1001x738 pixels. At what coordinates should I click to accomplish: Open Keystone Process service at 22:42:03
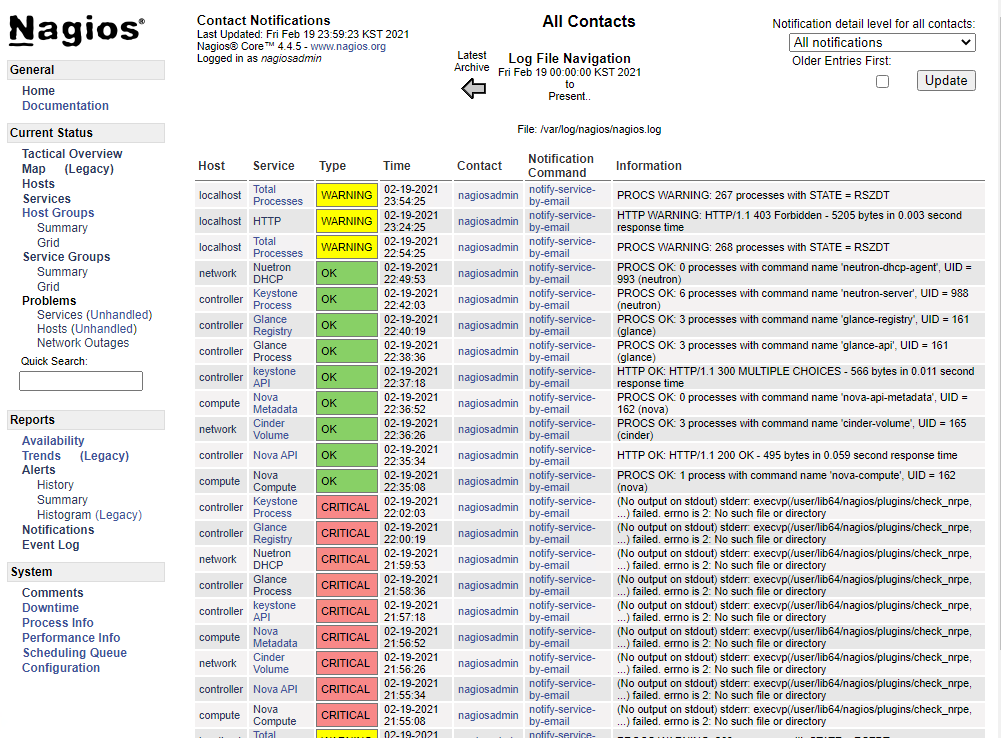[x=275, y=299]
